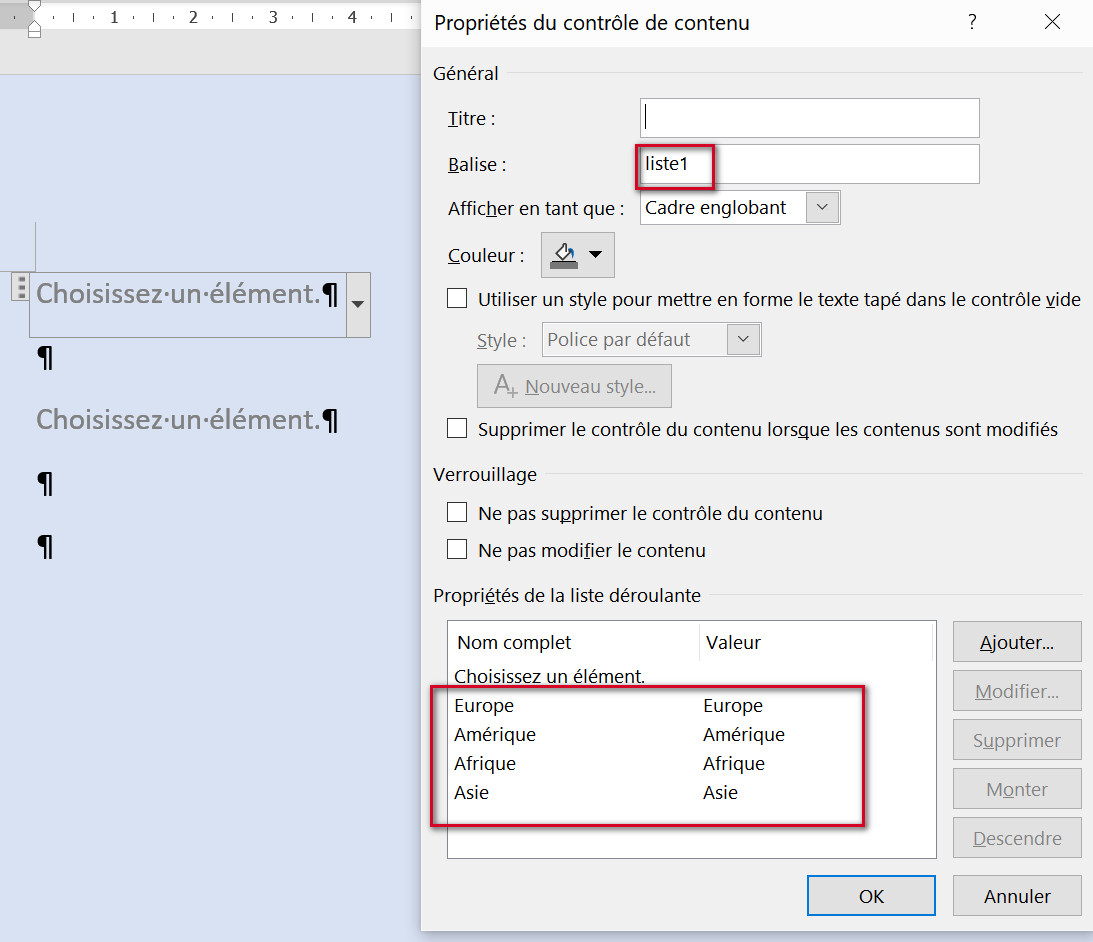Screen dimensions: 1093x942
Task: Select the Europe list entry
Action: tap(484, 706)
